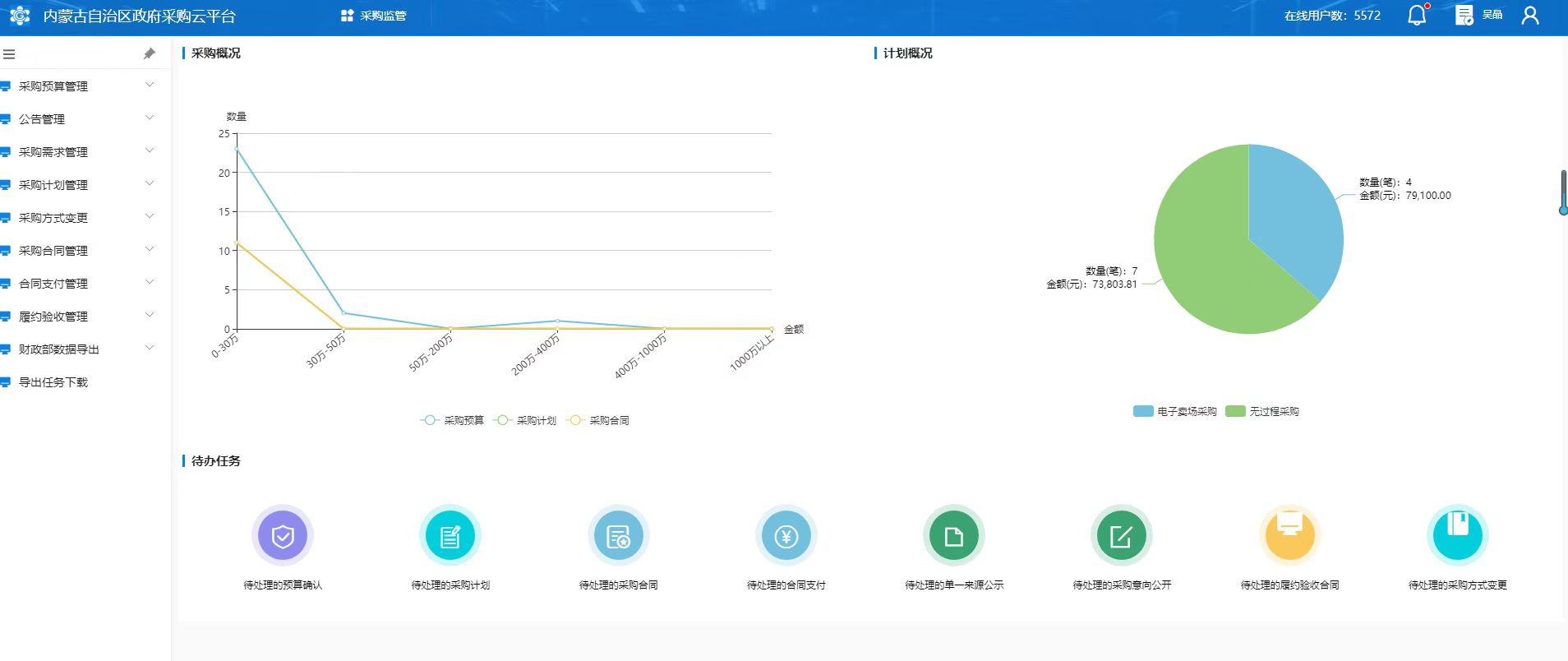
Task: Expand chevron next to 采购计划管理
Action: point(150,183)
